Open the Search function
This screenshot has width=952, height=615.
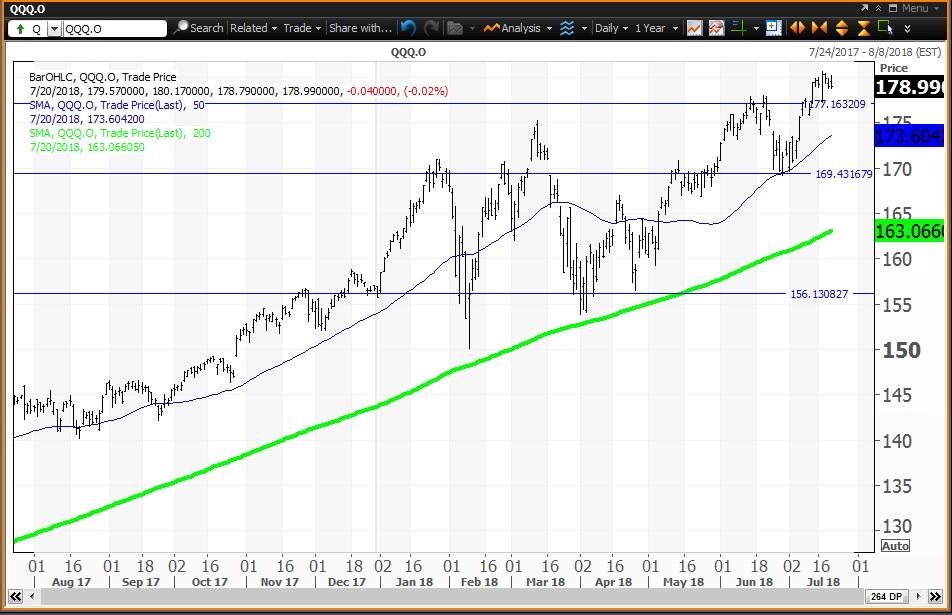click(200, 28)
